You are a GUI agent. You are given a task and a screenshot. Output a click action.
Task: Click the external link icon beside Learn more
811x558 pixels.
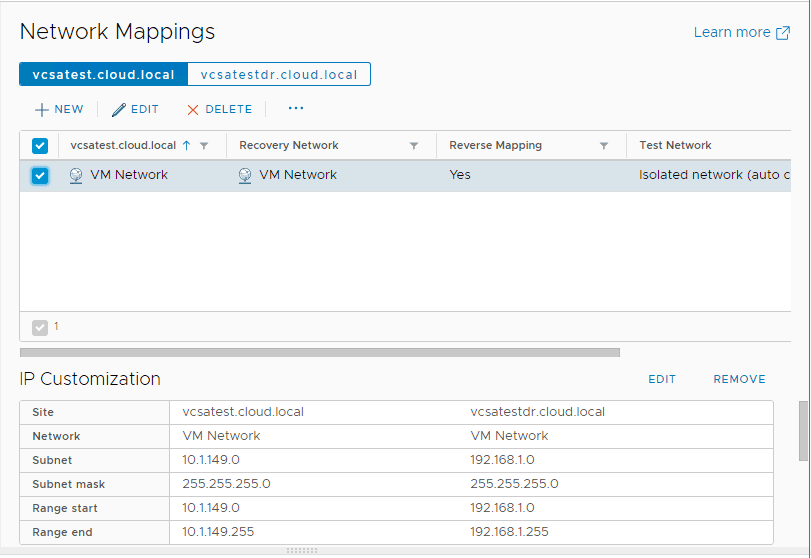(x=782, y=32)
